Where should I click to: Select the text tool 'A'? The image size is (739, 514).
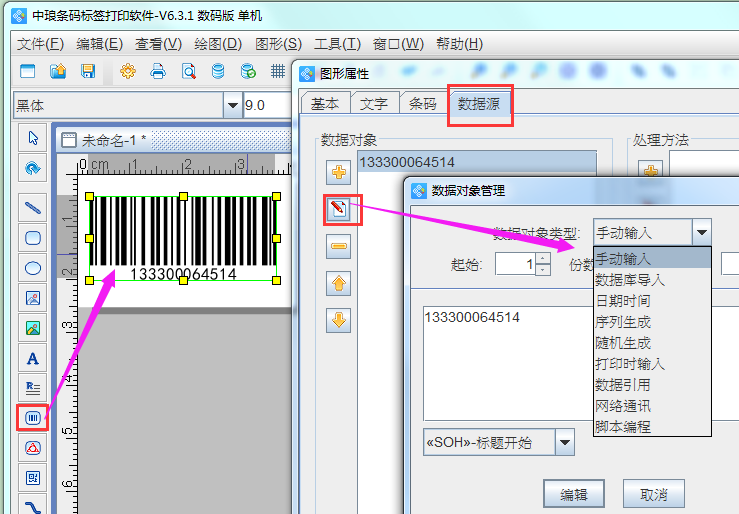pyautogui.click(x=33, y=358)
